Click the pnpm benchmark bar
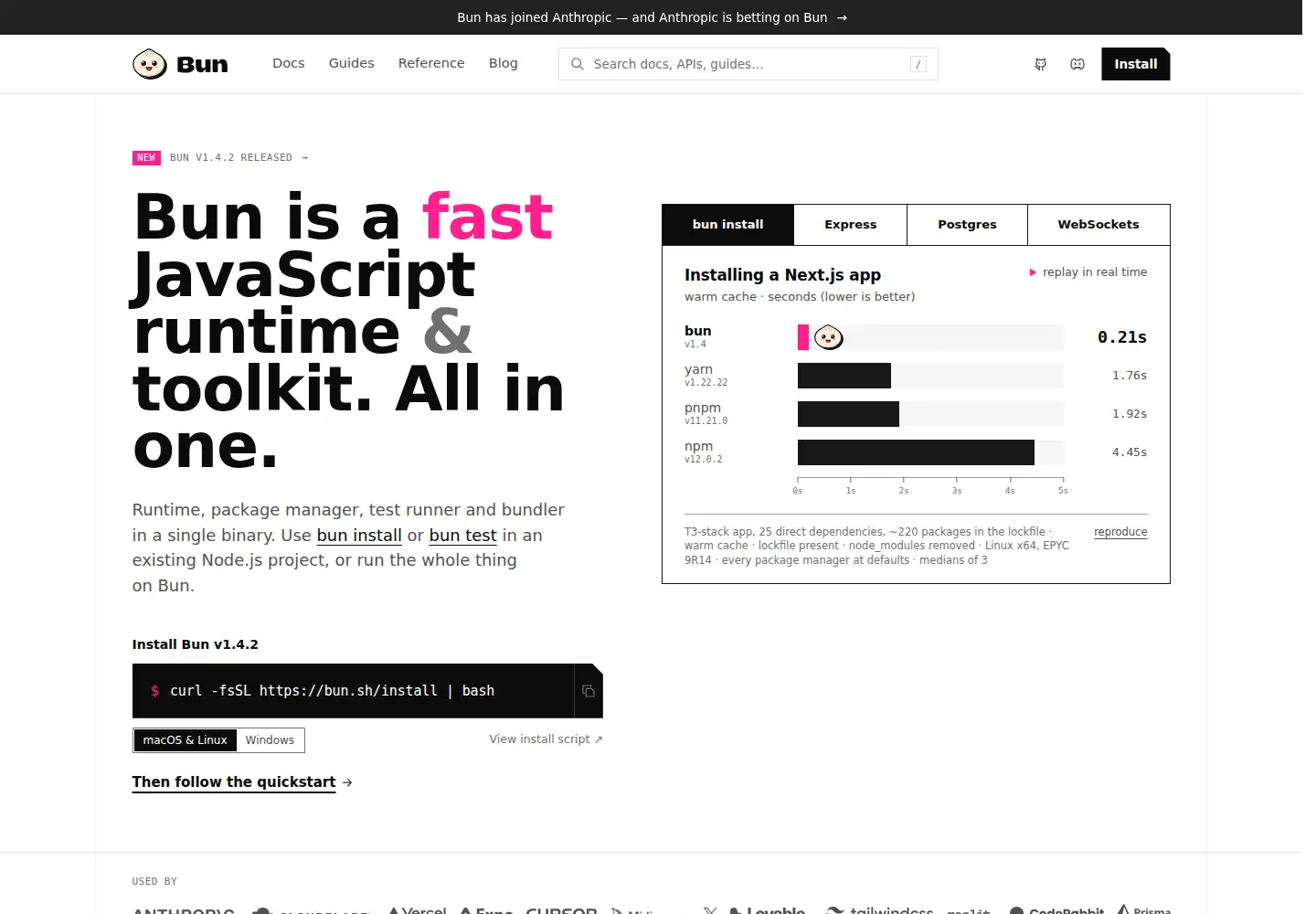 click(x=848, y=414)
